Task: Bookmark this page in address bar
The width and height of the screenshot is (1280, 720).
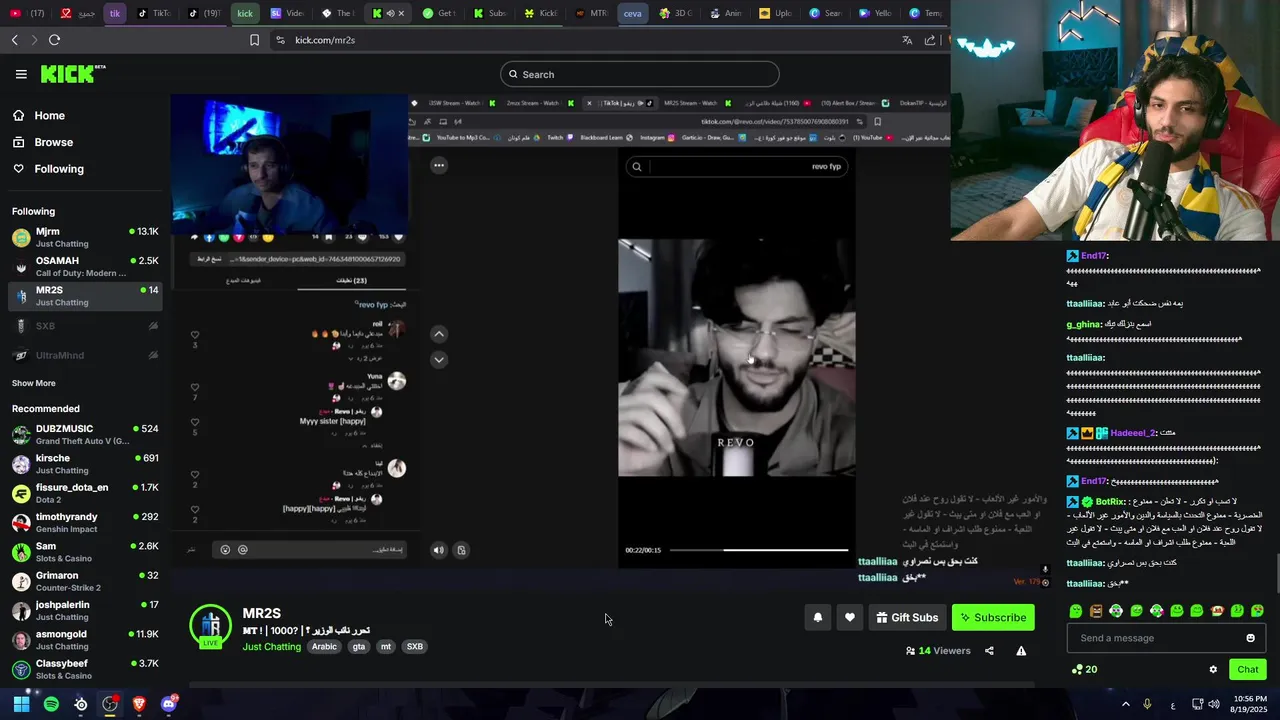Action: point(254,40)
